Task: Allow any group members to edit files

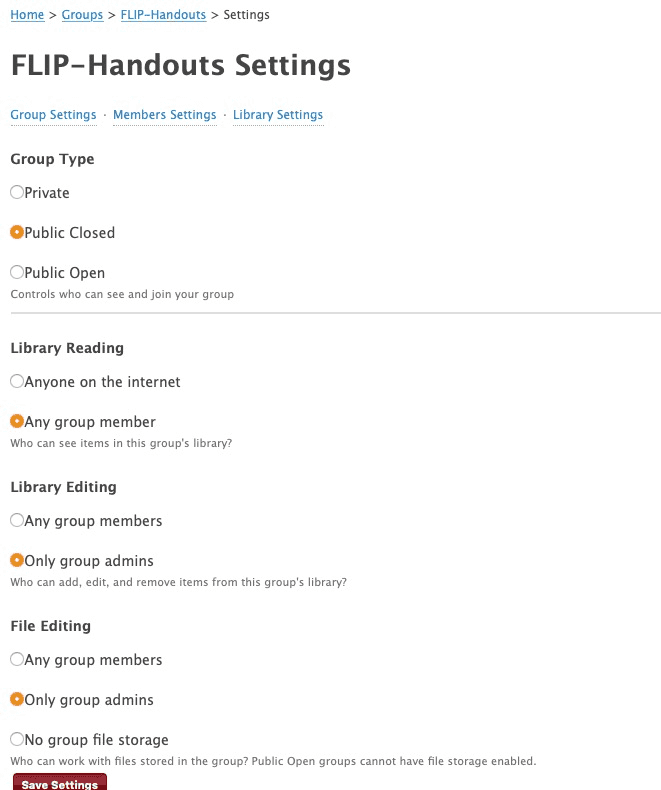Action: coord(17,659)
